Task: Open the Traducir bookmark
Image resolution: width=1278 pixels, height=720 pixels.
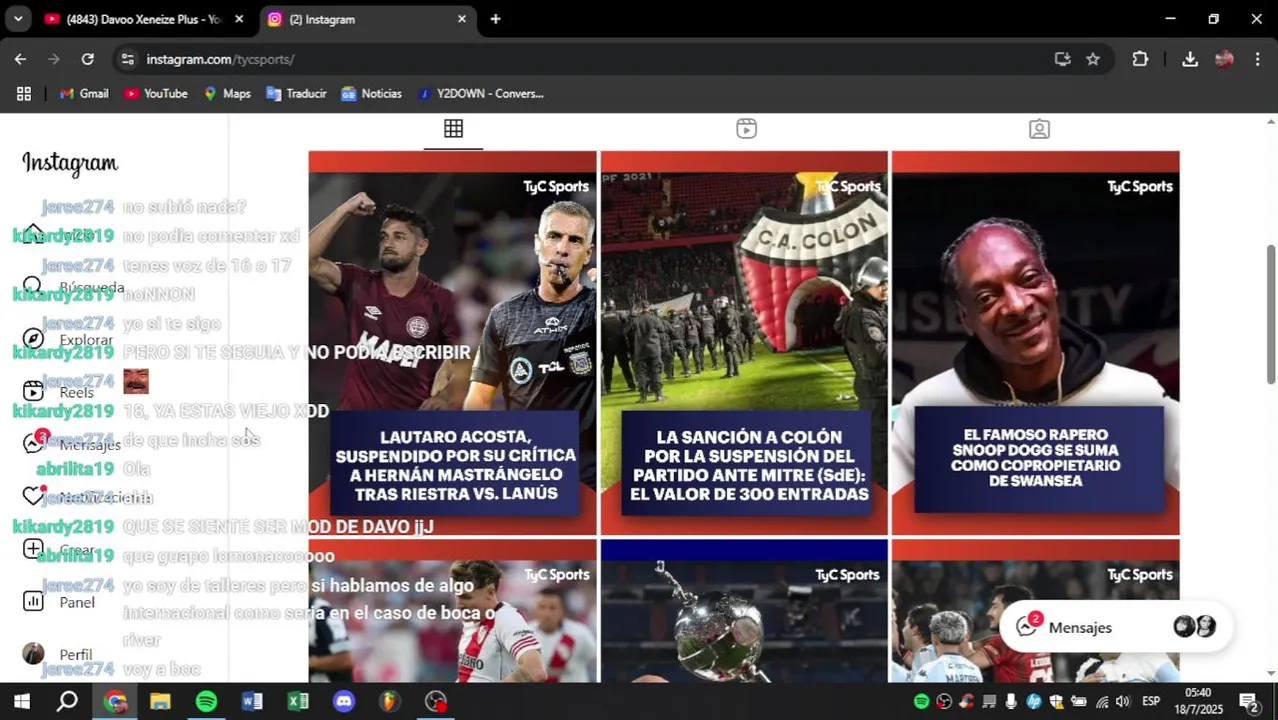Action: pyautogui.click(x=296, y=93)
